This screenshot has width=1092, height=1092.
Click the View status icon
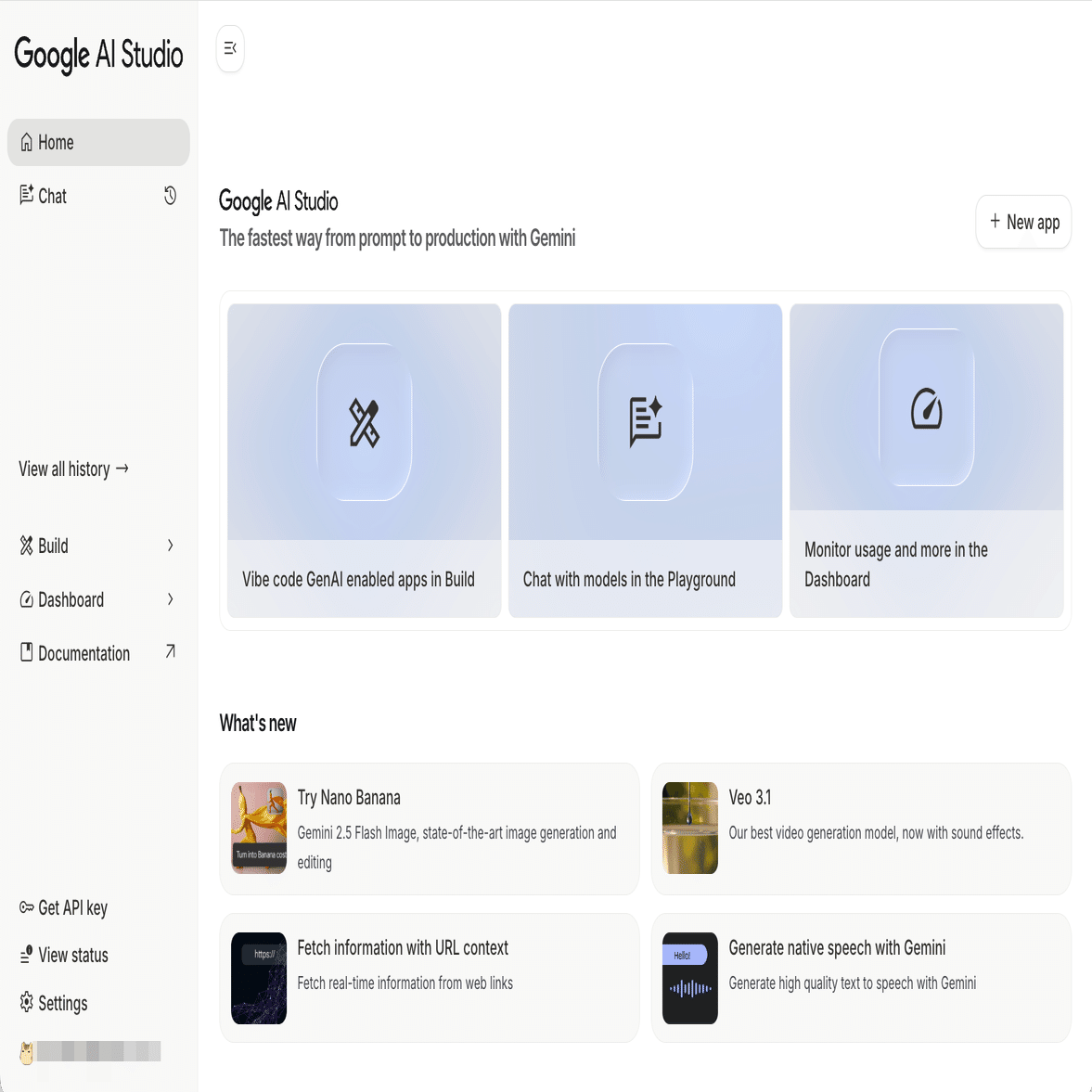pos(27,955)
